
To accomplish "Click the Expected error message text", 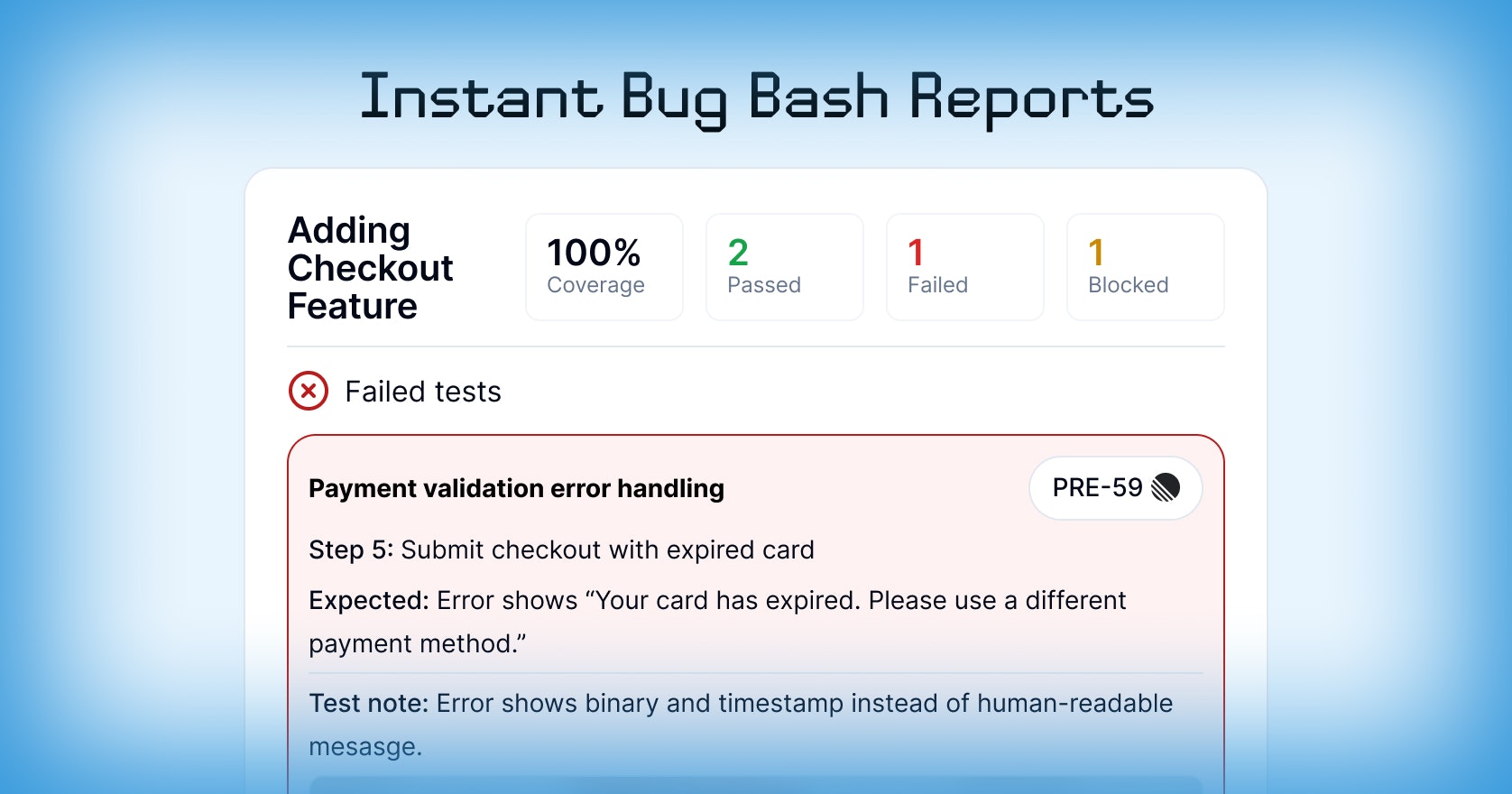I will coord(717,622).
